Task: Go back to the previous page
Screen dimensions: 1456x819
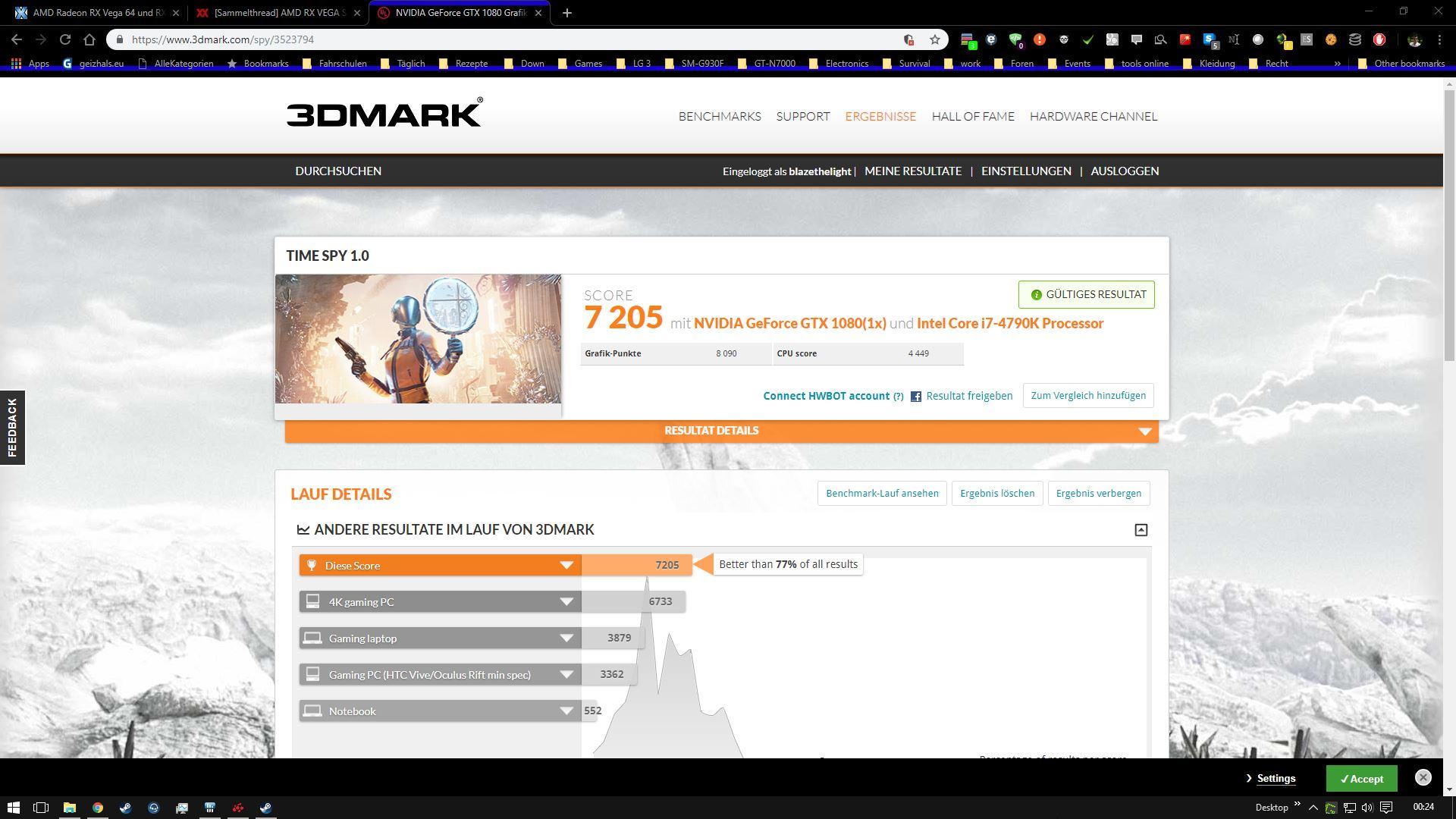Action: (x=17, y=39)
